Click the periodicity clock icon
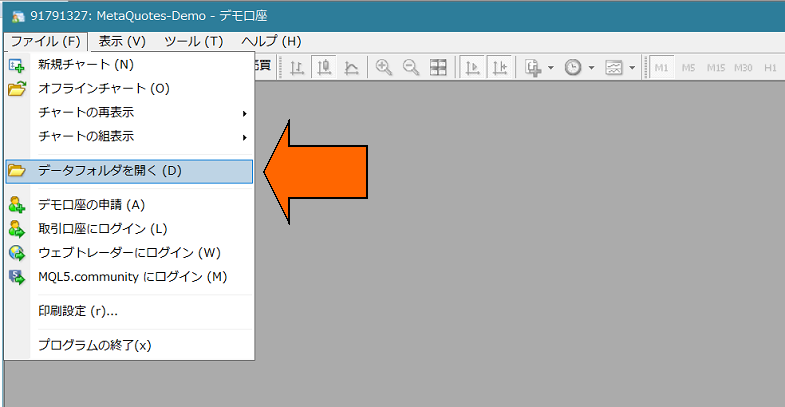Viewport: 785px width, 407px height. pos(573,67)
